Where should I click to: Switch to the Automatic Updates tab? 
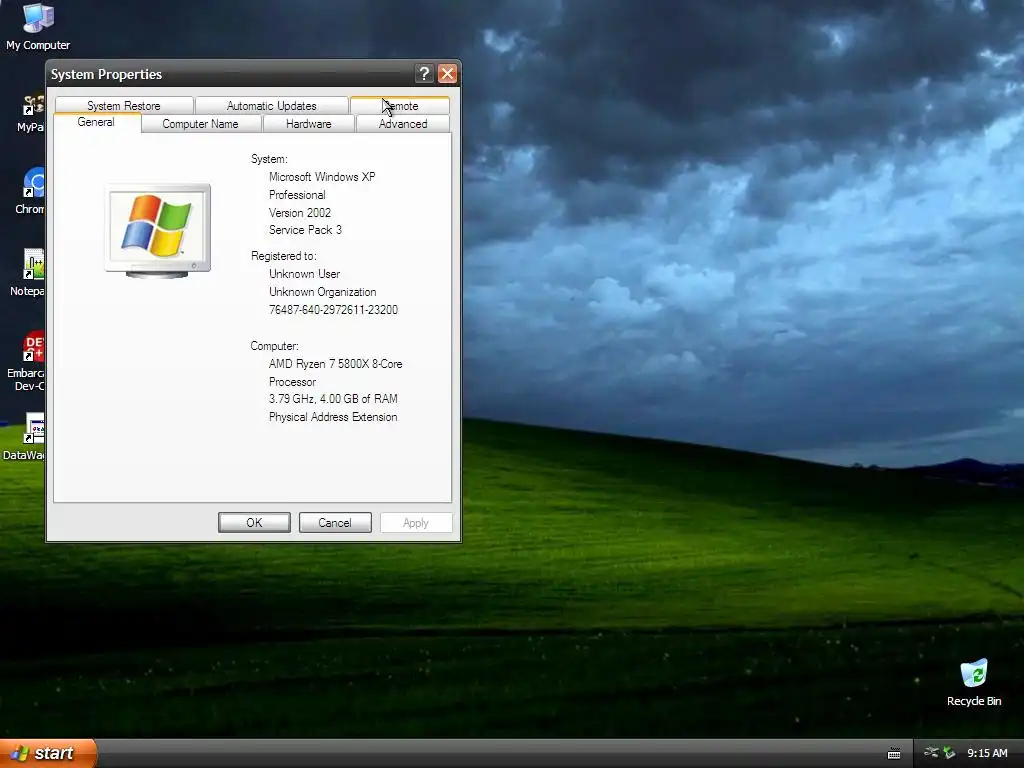(x=271, y=105)
